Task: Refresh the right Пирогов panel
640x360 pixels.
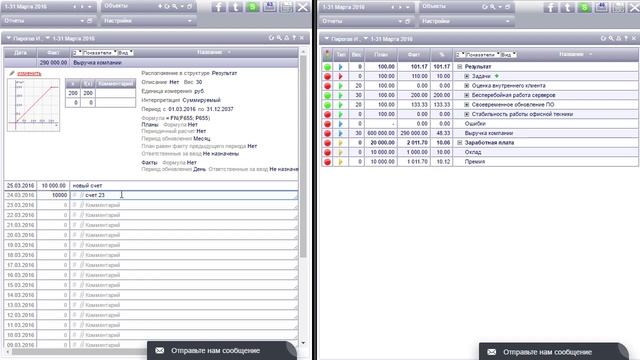Action: pos(603,38)
